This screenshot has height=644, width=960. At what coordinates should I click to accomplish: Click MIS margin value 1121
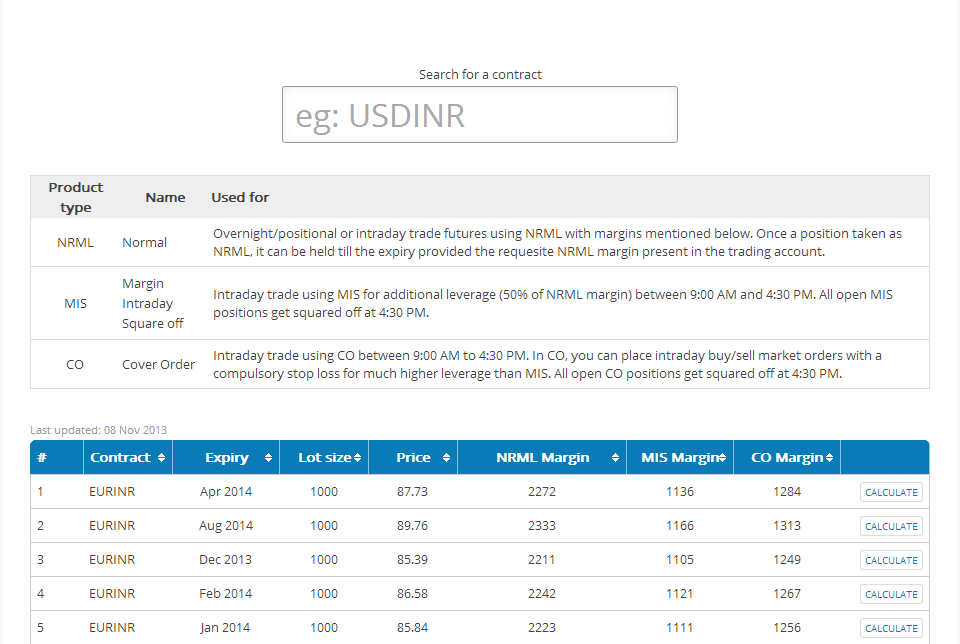[x=680, y=594]
